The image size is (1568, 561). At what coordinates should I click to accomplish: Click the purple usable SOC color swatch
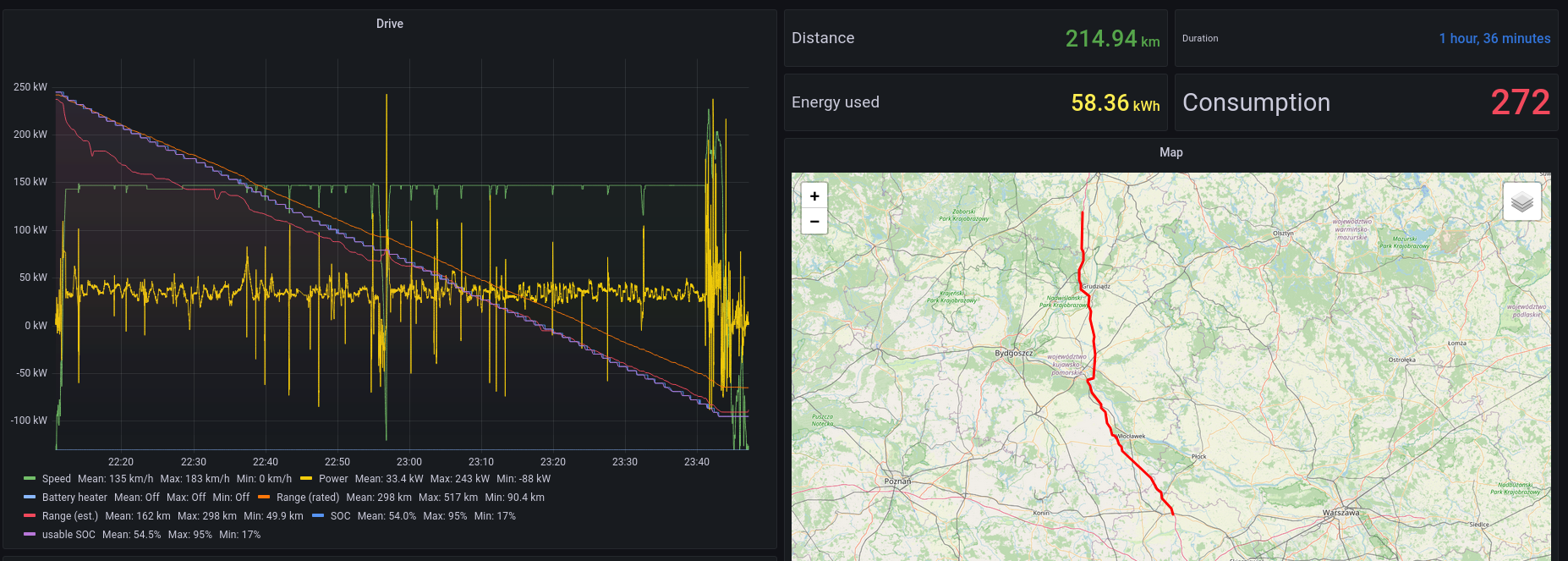click(x=30, y=535)
